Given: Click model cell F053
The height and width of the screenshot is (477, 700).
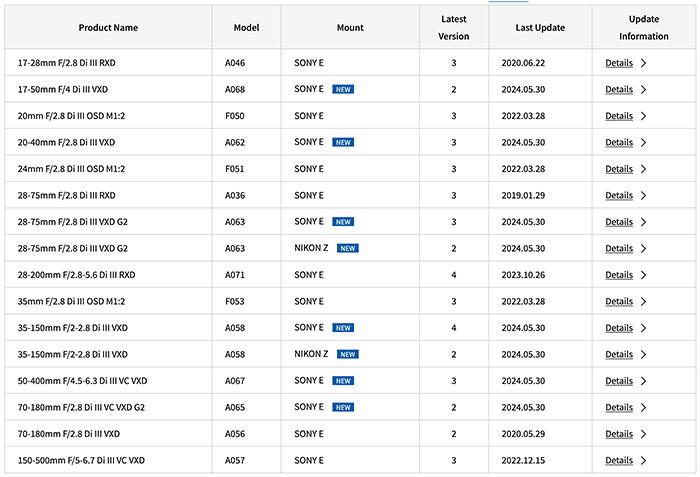Looking at the screenshot, I should pyautogui.click(x=235, y=301).
